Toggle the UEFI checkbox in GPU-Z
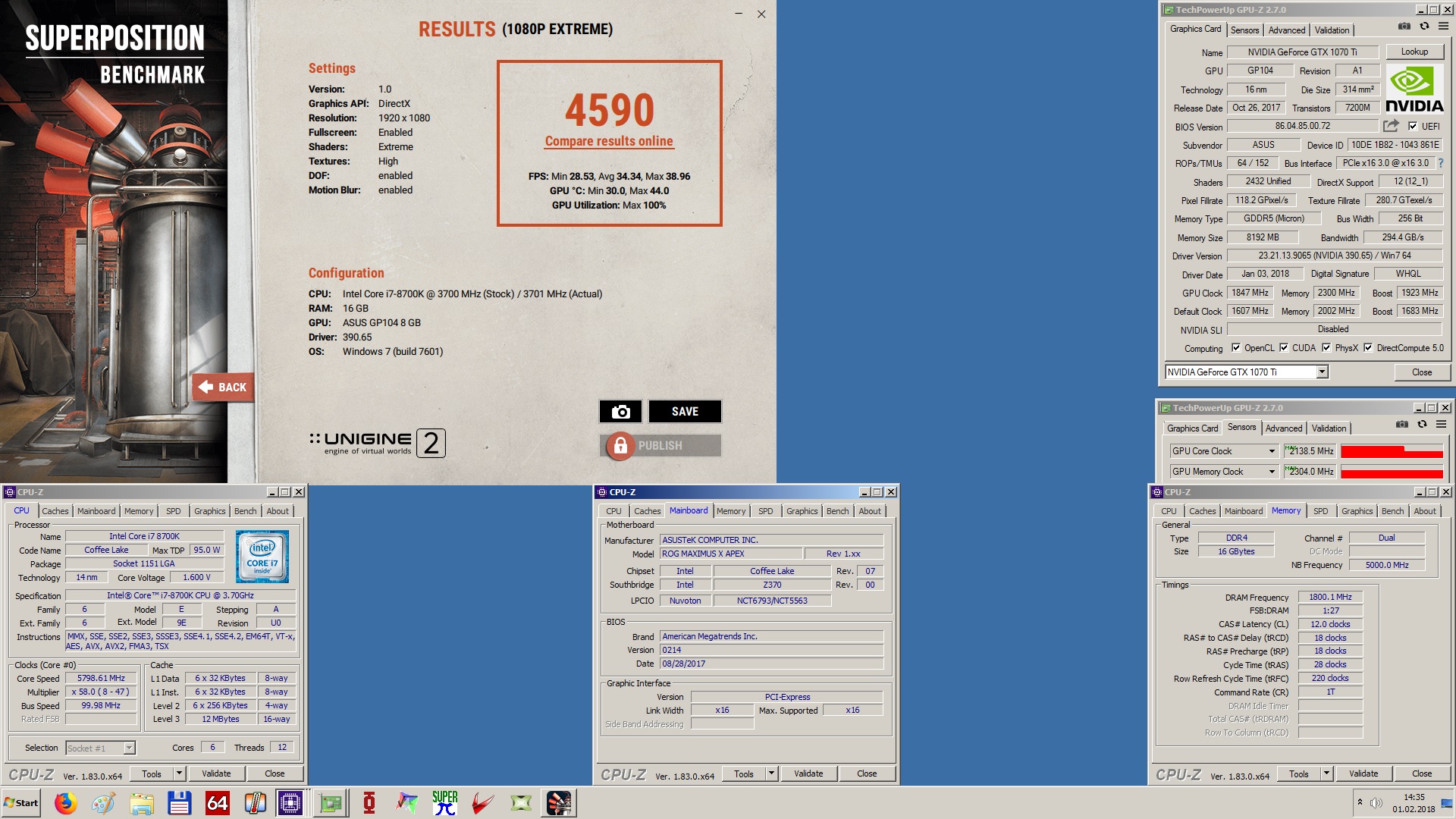The width and height of the screenshot is (1456, 819). (x=1413, y=126)
